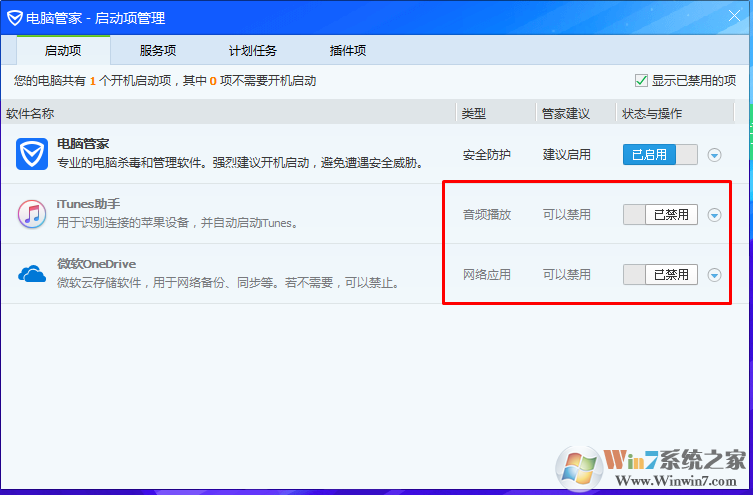Toggle the 已启用 switch for 电脑管家
Screen dimensions: 753x495
click(x=660, y=155)
